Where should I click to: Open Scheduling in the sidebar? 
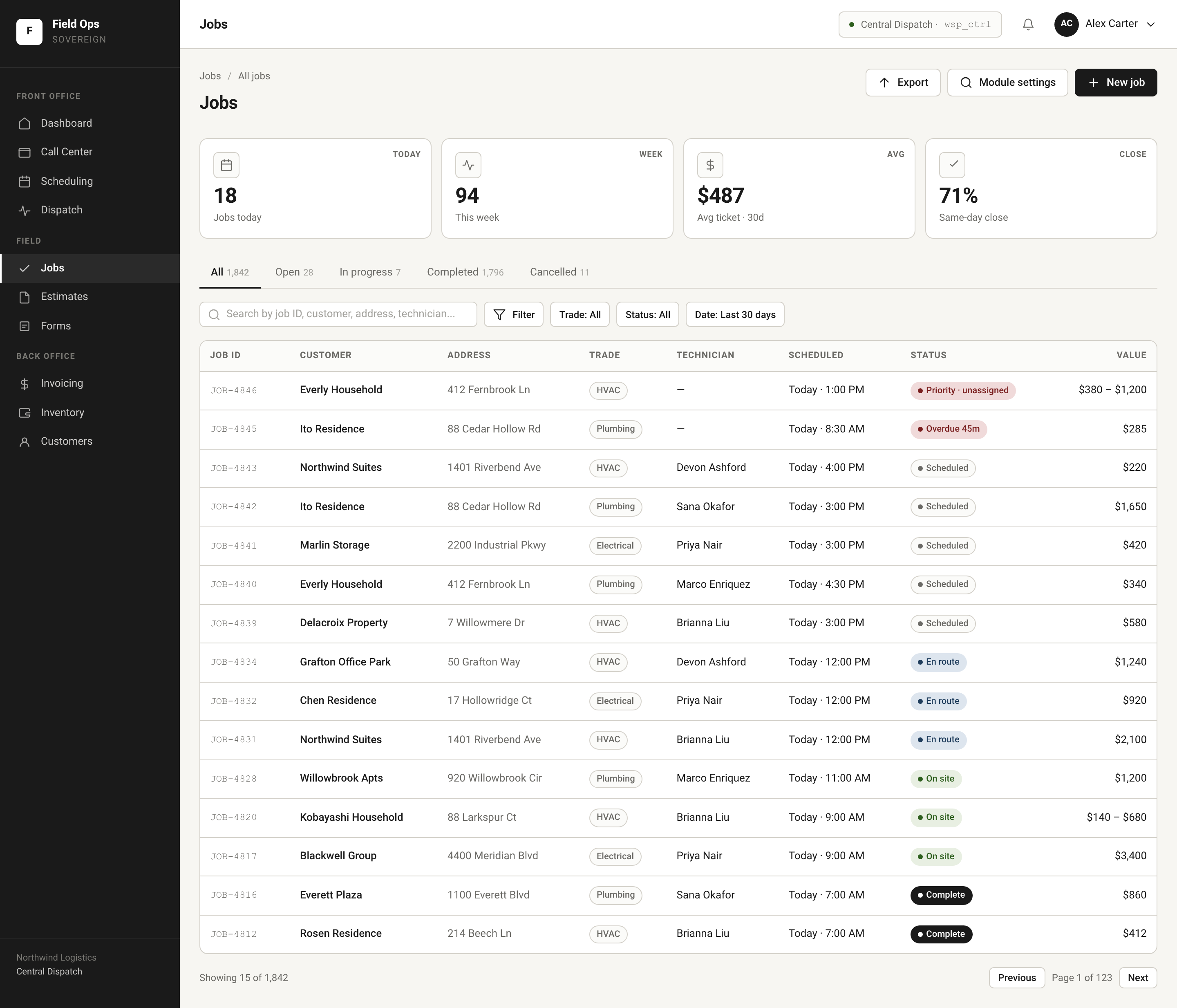(90, 181)
